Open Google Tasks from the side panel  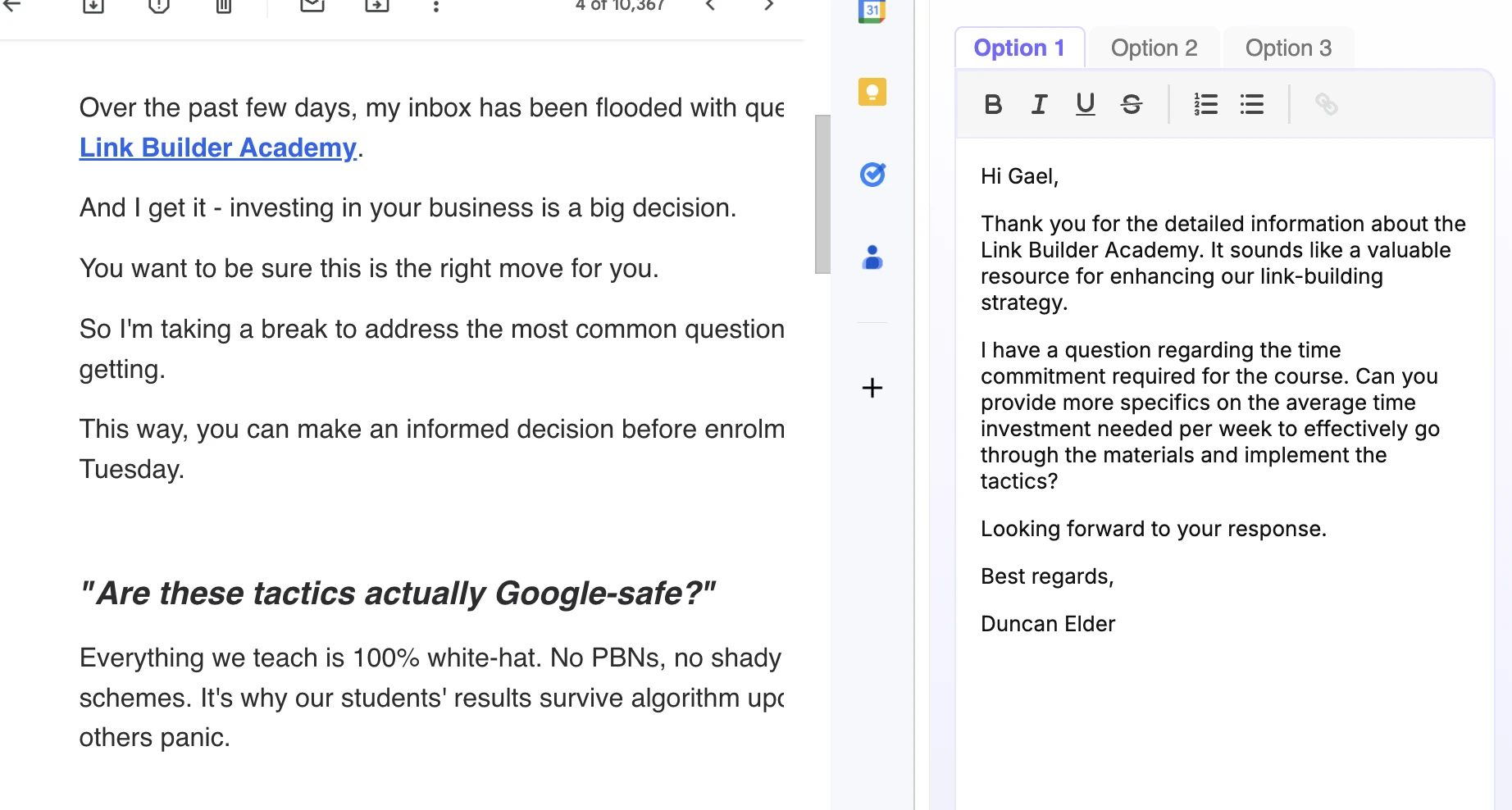pos(872,175)
